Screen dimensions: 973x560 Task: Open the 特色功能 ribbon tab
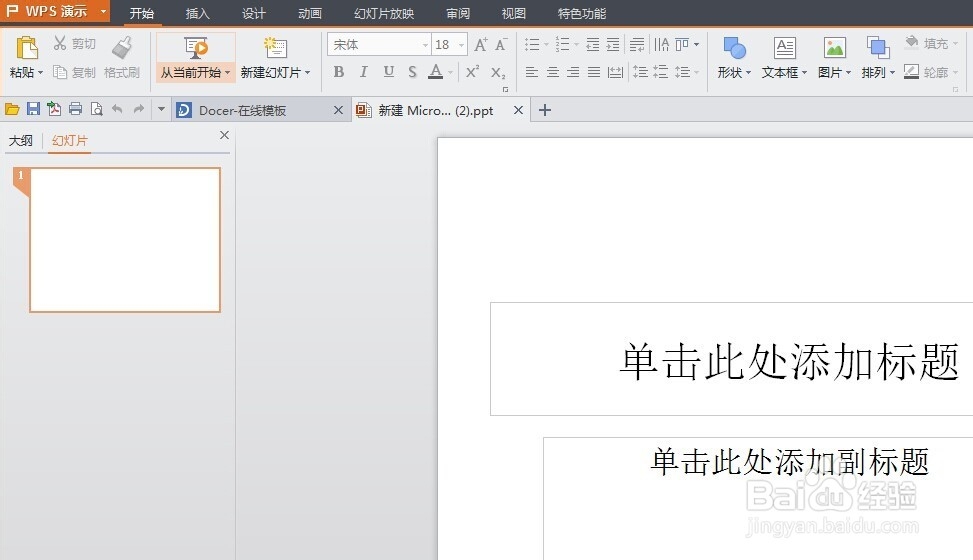pos(582,13)
